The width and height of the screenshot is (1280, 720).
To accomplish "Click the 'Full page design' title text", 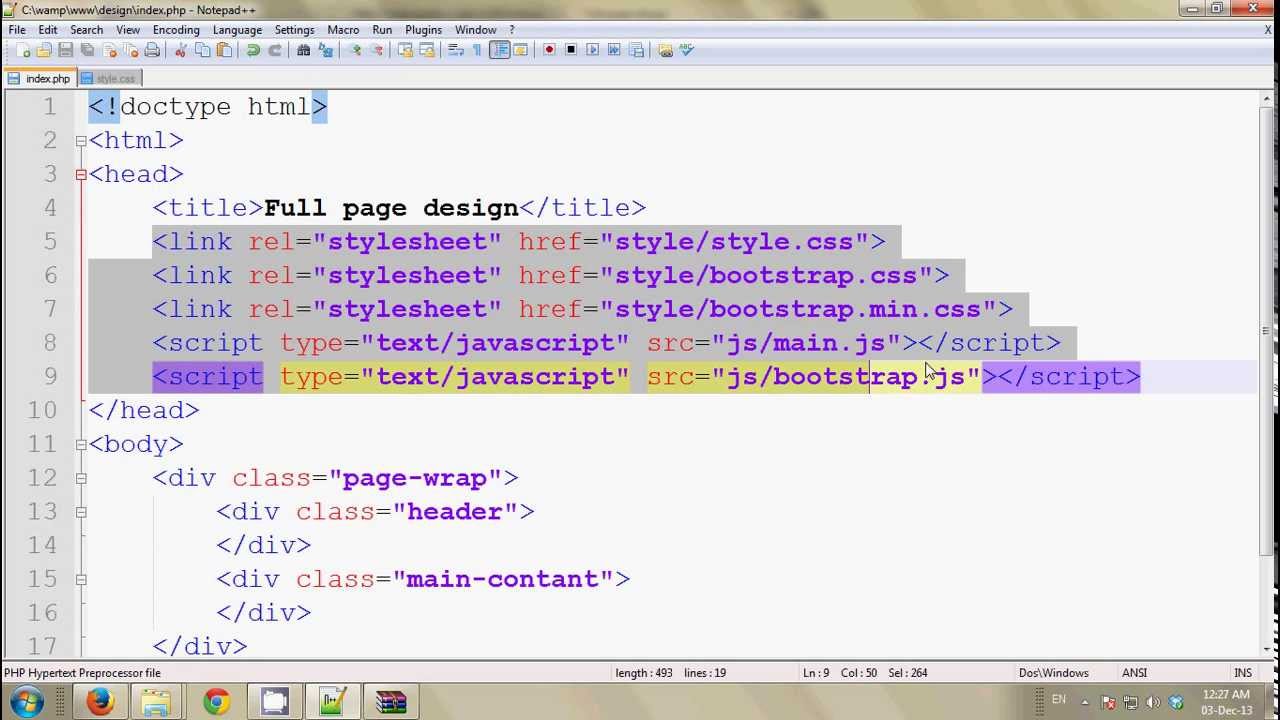I will coord(391,208).
